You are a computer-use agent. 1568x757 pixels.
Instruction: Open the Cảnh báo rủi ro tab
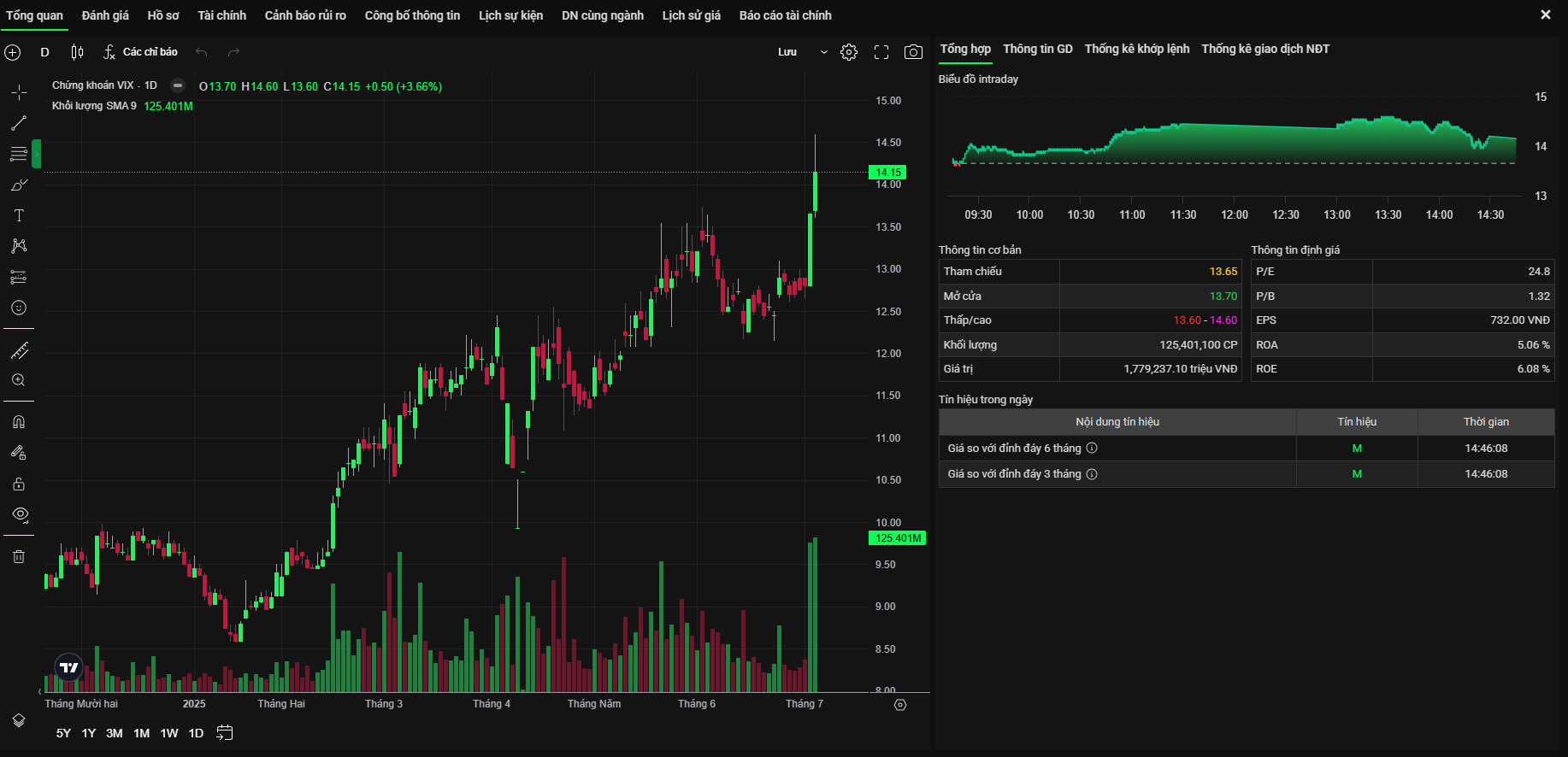[305, 15]
